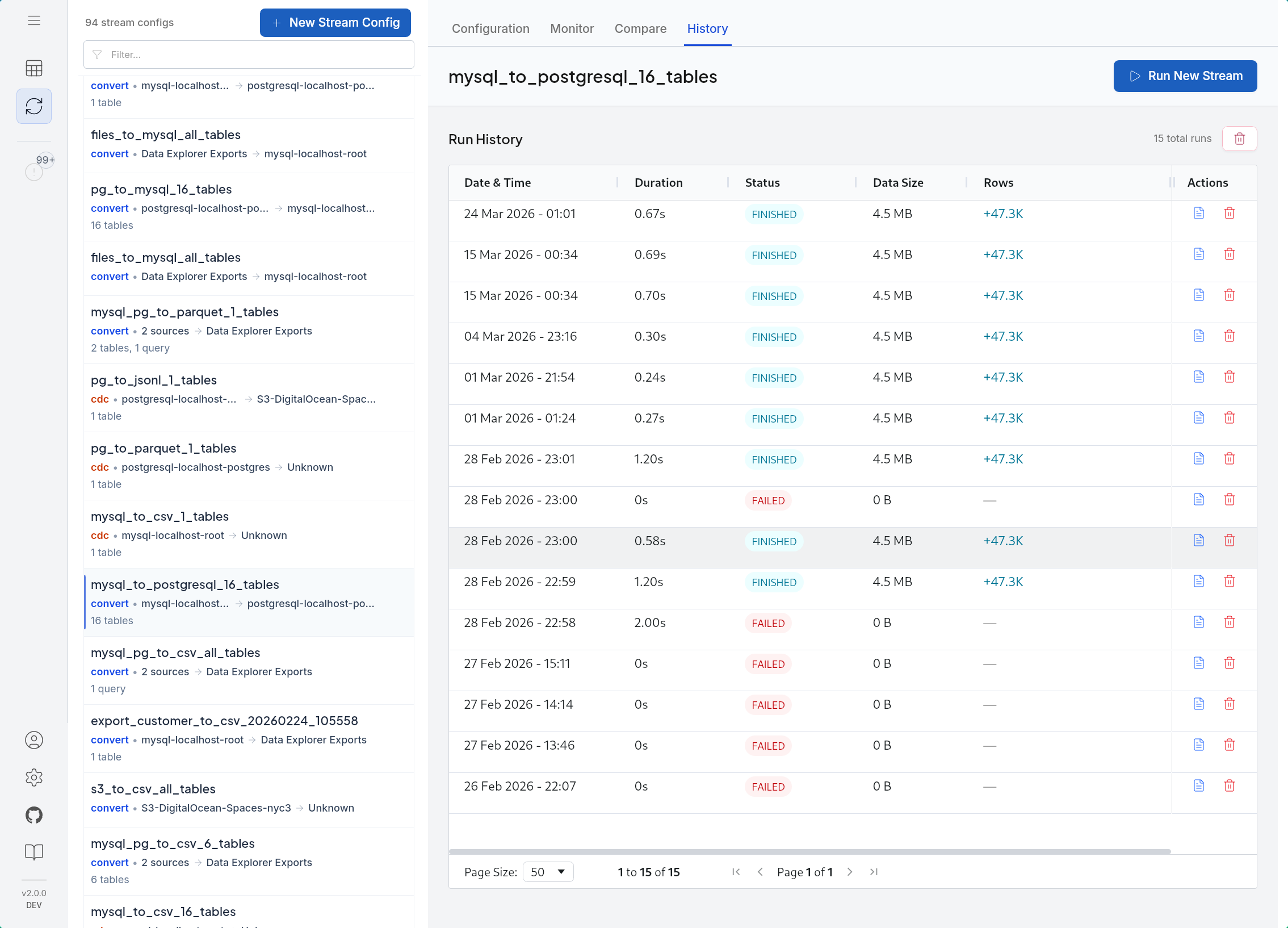View logs for 28 Feb 2026 - 22:58 failed run

click(1199, 623)
